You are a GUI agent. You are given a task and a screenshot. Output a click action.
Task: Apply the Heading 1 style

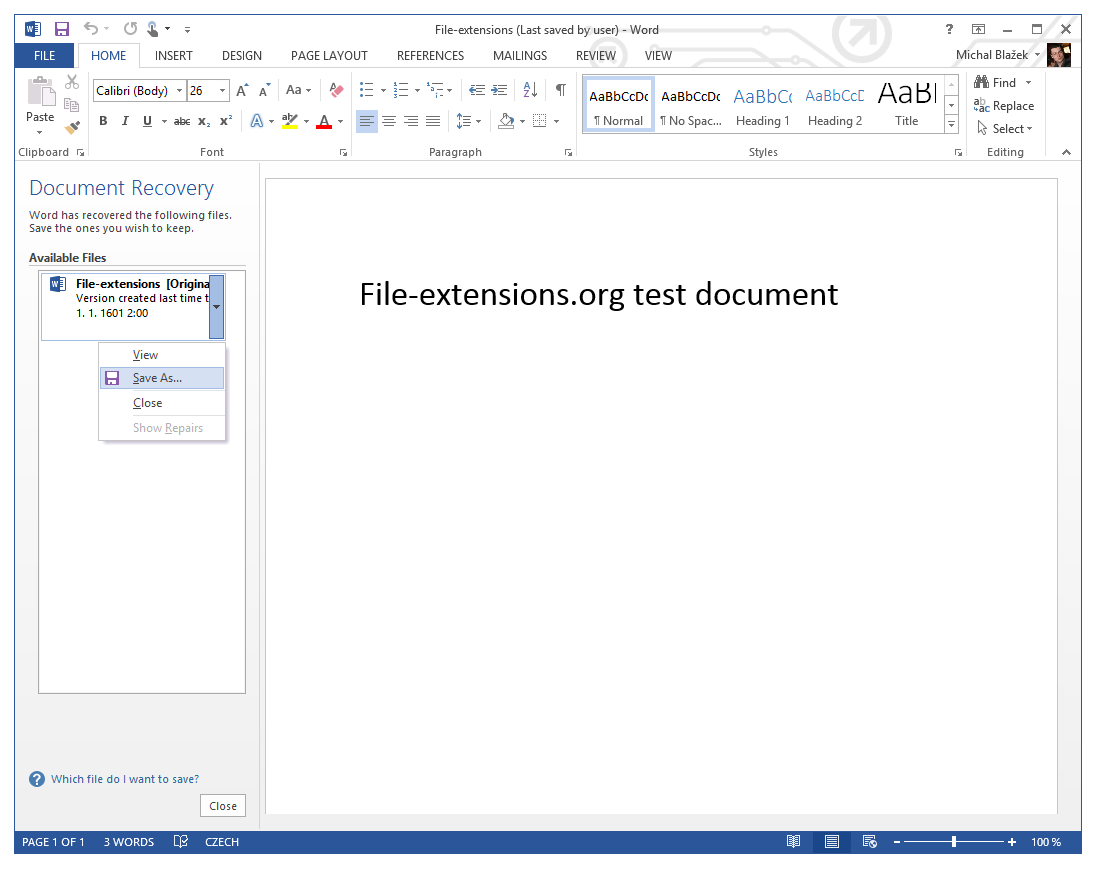[x=763, y=105]
